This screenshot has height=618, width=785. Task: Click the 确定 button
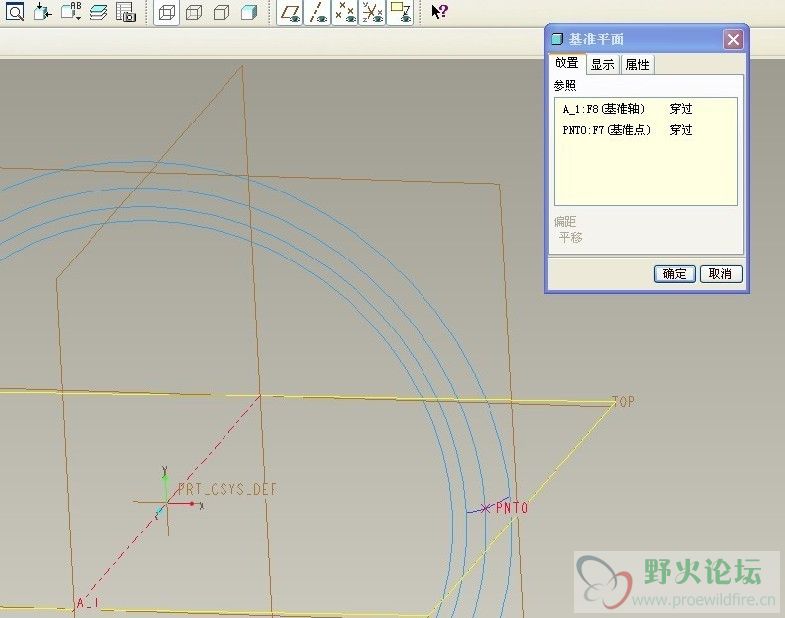pyautogui.click(x=674, y=273)
